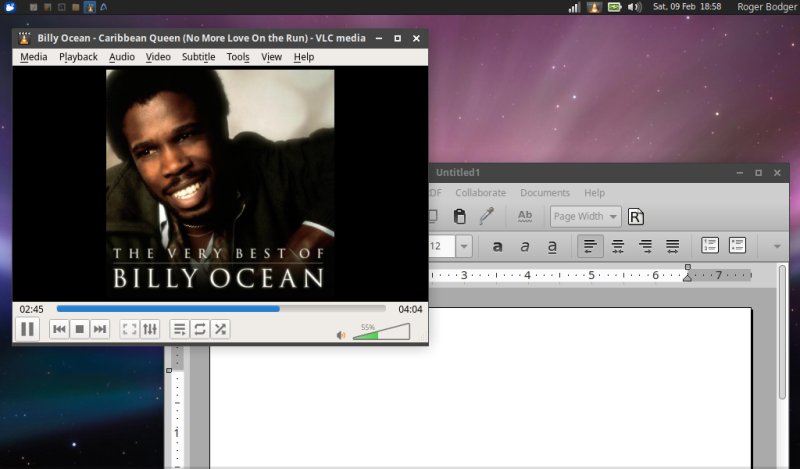Viewport: 800px width, 469px height.
Task: Open VLC extended settings panel
Action: (x=150, y=329)
